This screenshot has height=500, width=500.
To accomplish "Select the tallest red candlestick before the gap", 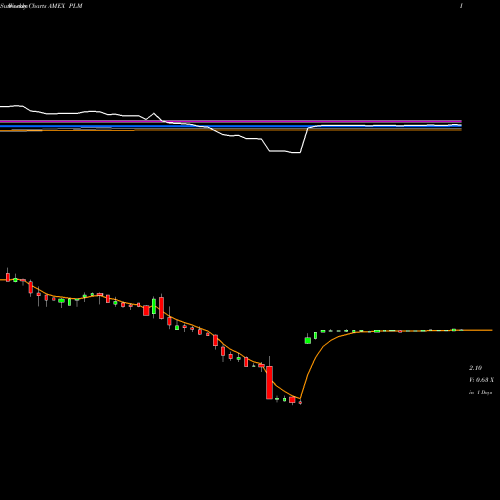I will pyautogui.click(x=269, y=382).
